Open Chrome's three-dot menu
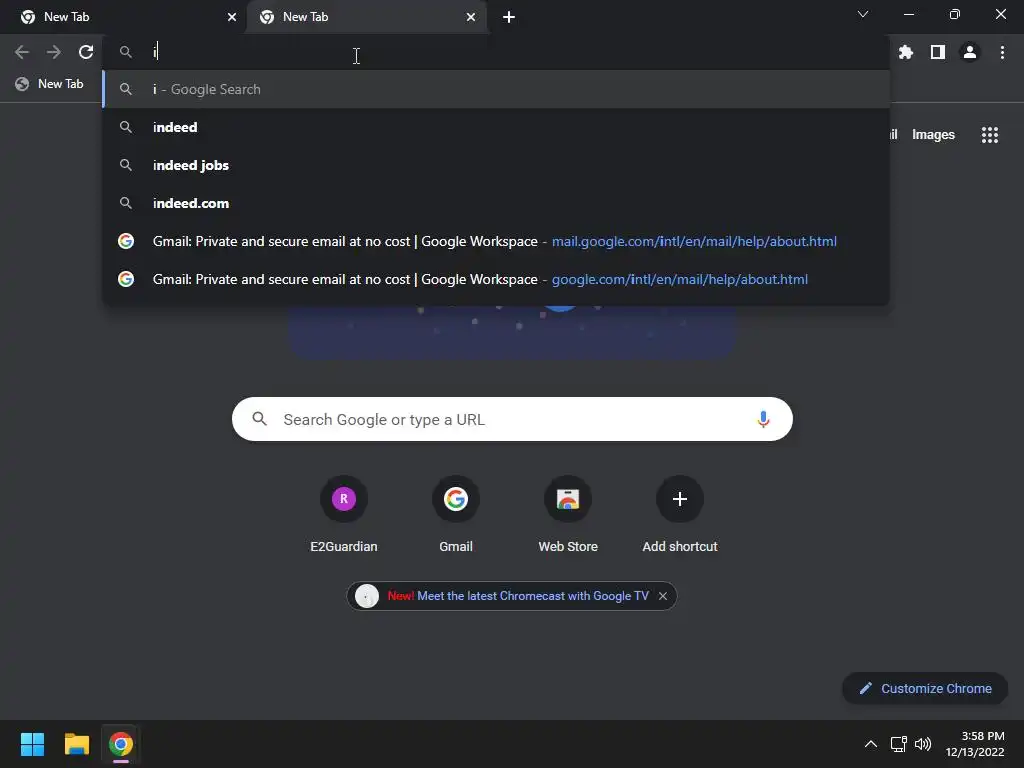 pyautogui.click(x=1002, y=52)
